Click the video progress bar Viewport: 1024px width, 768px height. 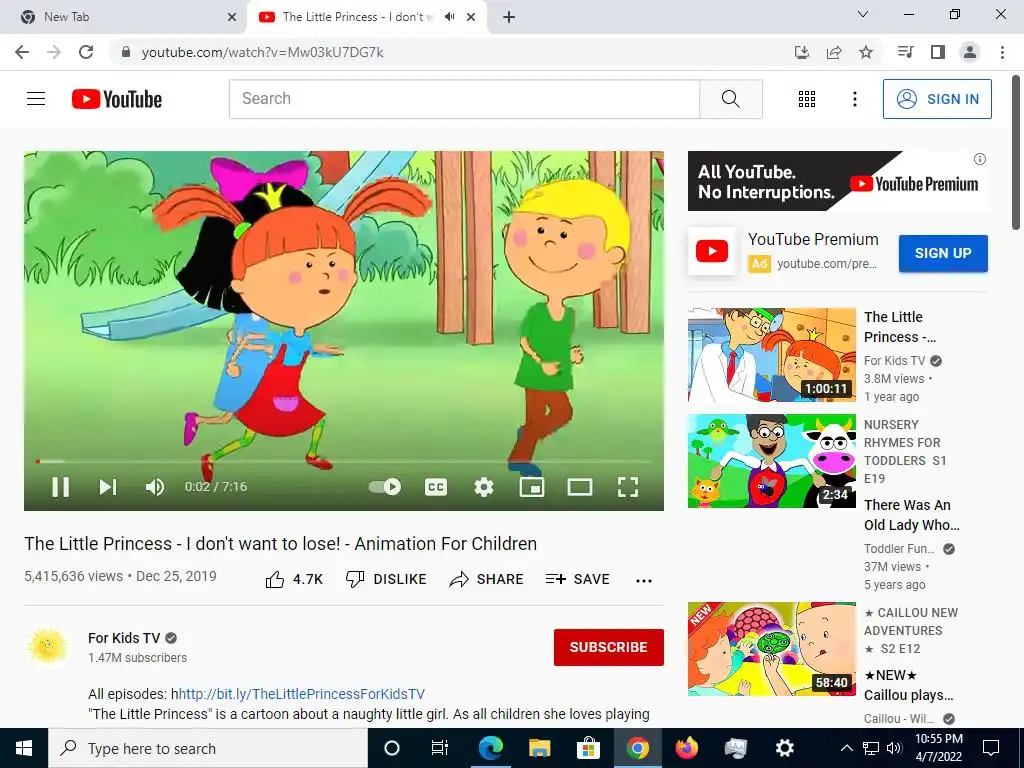(344, 461)
